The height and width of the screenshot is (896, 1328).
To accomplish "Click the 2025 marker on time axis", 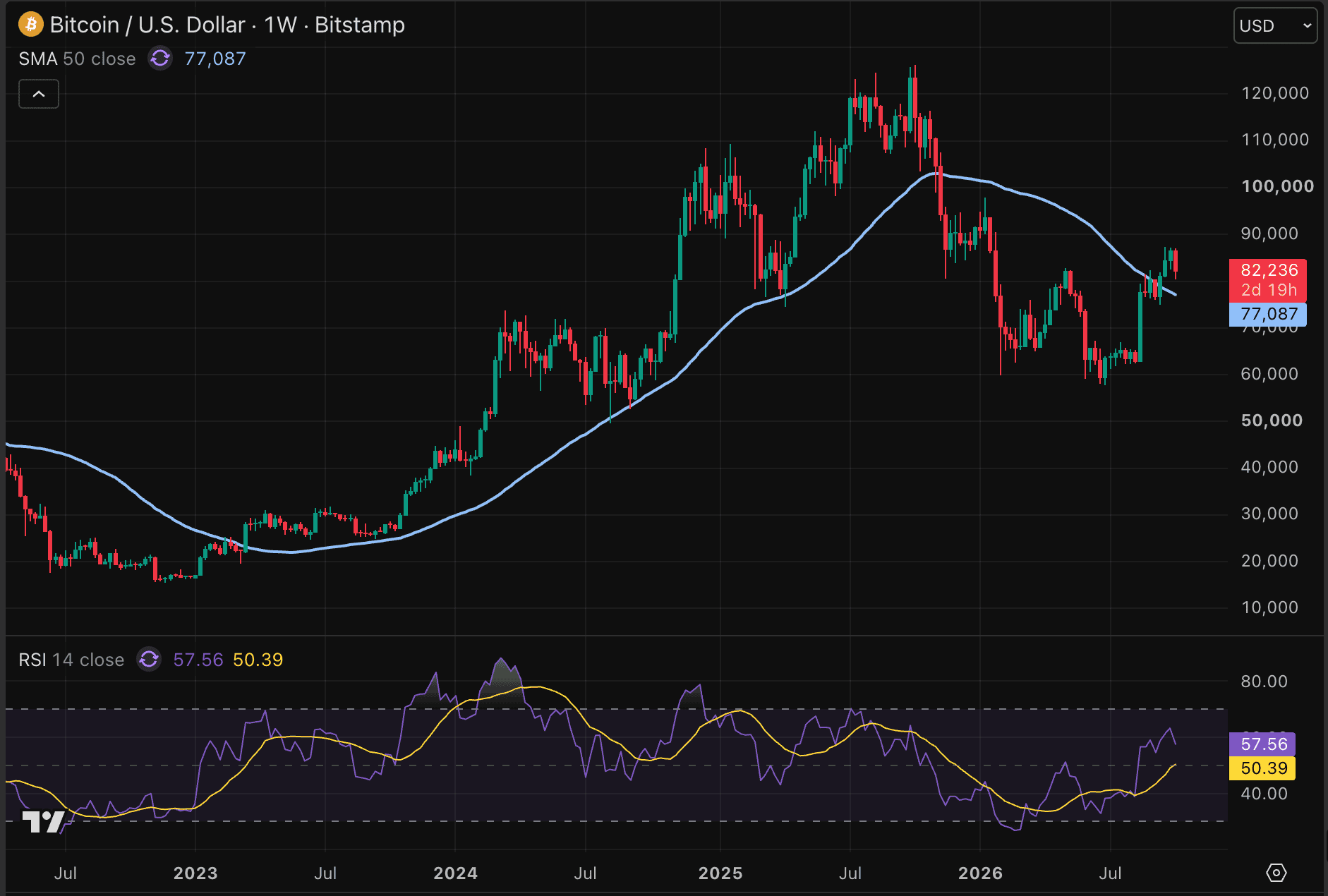I will tap(720, 873).
